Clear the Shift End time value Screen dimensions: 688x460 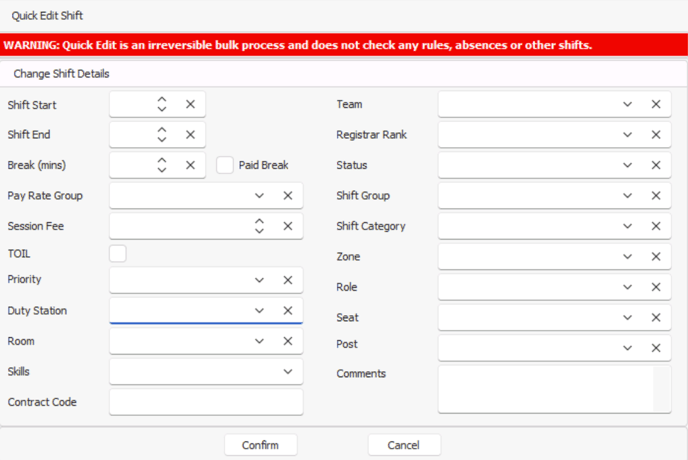[x=190, y=135]
